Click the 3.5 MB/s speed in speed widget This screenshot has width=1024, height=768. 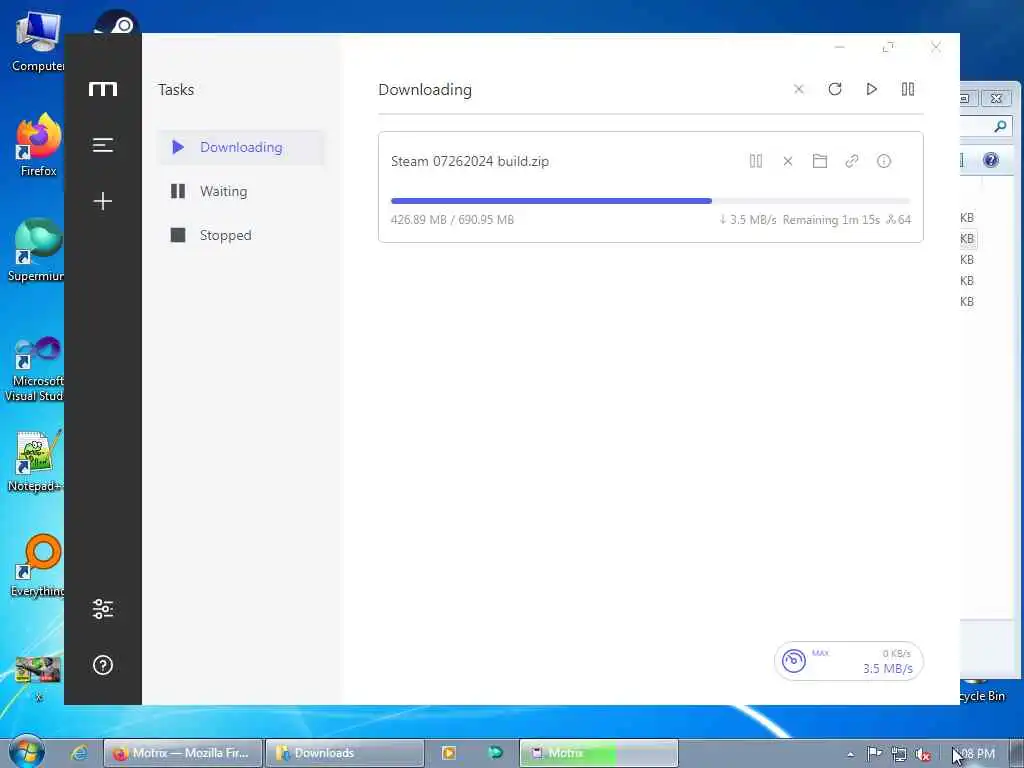pyautogui.click(x=888, y=669)
